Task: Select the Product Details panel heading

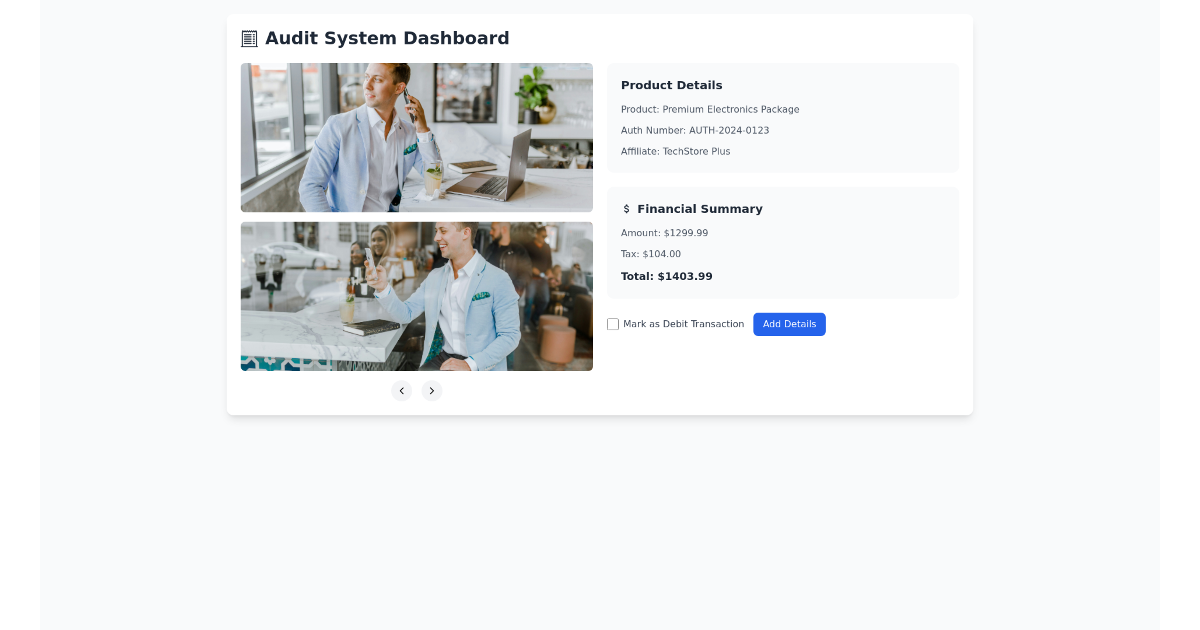Action: (x=671, y=85)
